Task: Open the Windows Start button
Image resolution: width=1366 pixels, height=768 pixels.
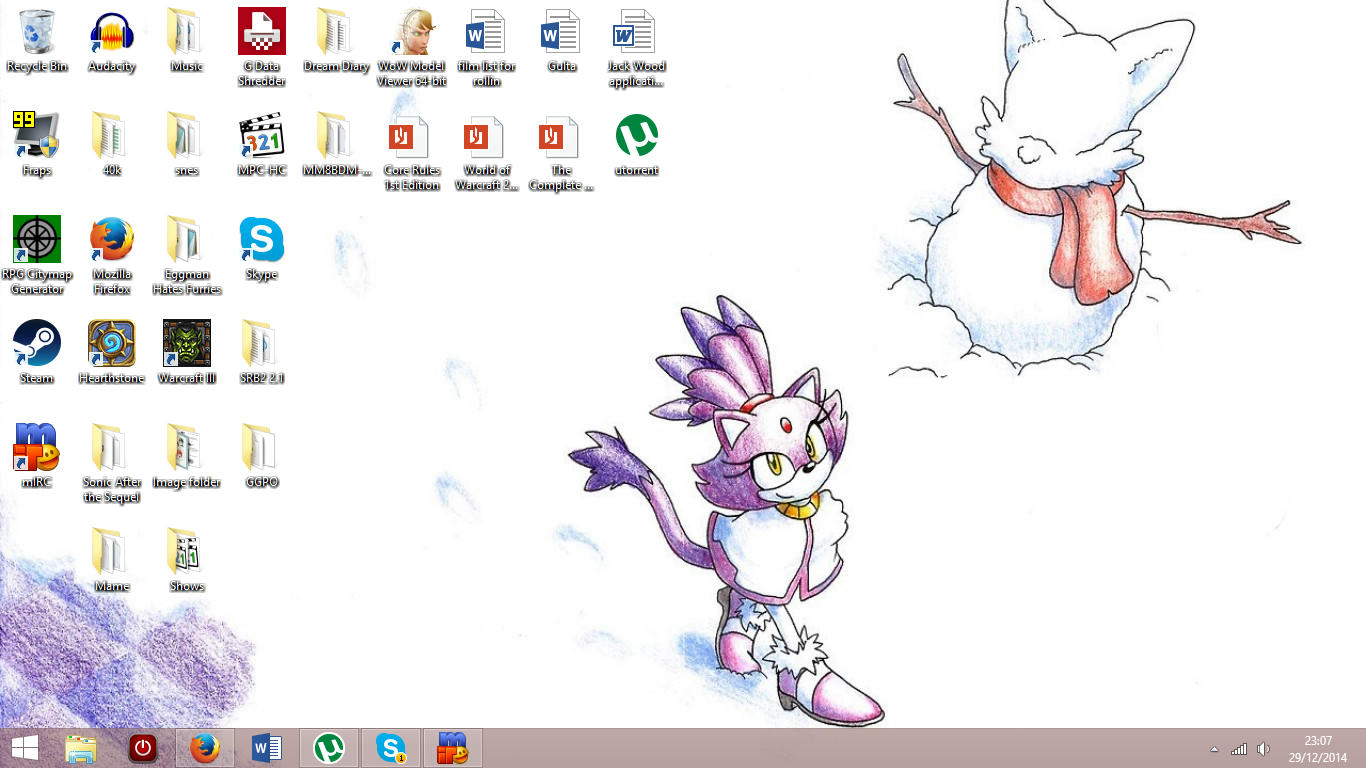Action: click(25, 748)
